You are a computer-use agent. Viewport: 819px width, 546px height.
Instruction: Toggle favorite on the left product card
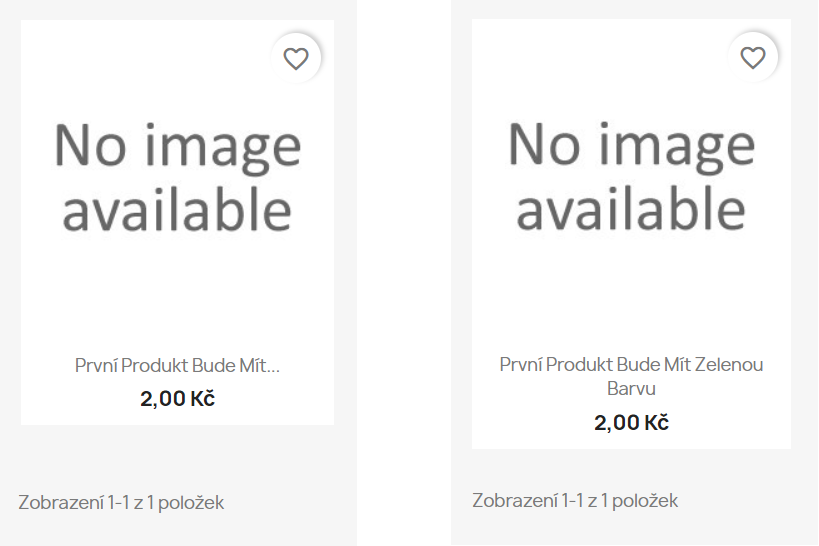[x=296, y=58]
